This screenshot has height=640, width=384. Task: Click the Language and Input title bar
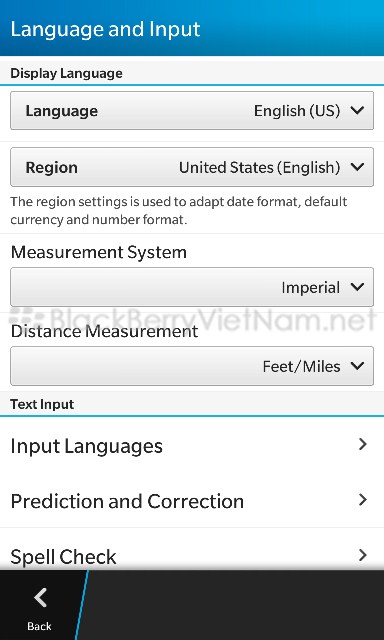coord(192,28)
